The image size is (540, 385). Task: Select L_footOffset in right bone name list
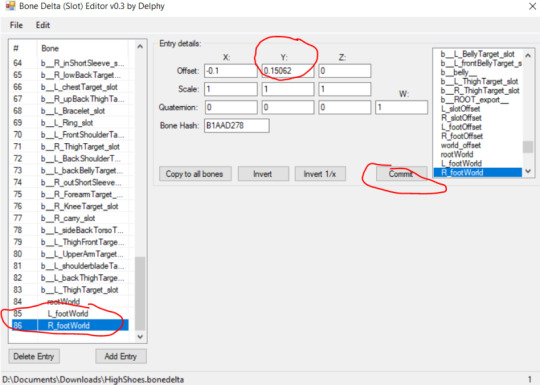(478, 127)
